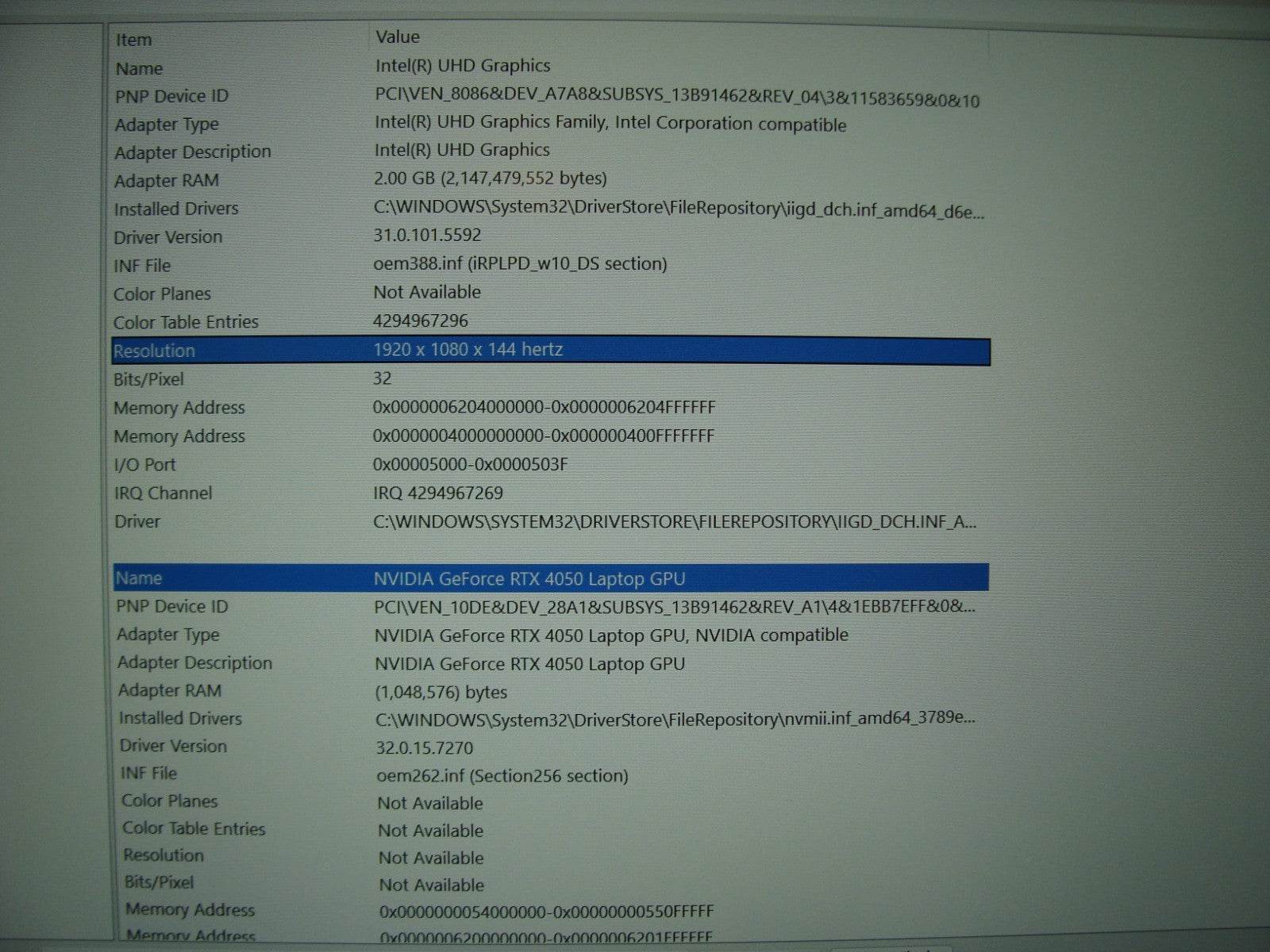Image resolution: width=1270 pixels, height=952 pixels.
Task: Select the IRQ Channel row
Action: coord(437,493)
